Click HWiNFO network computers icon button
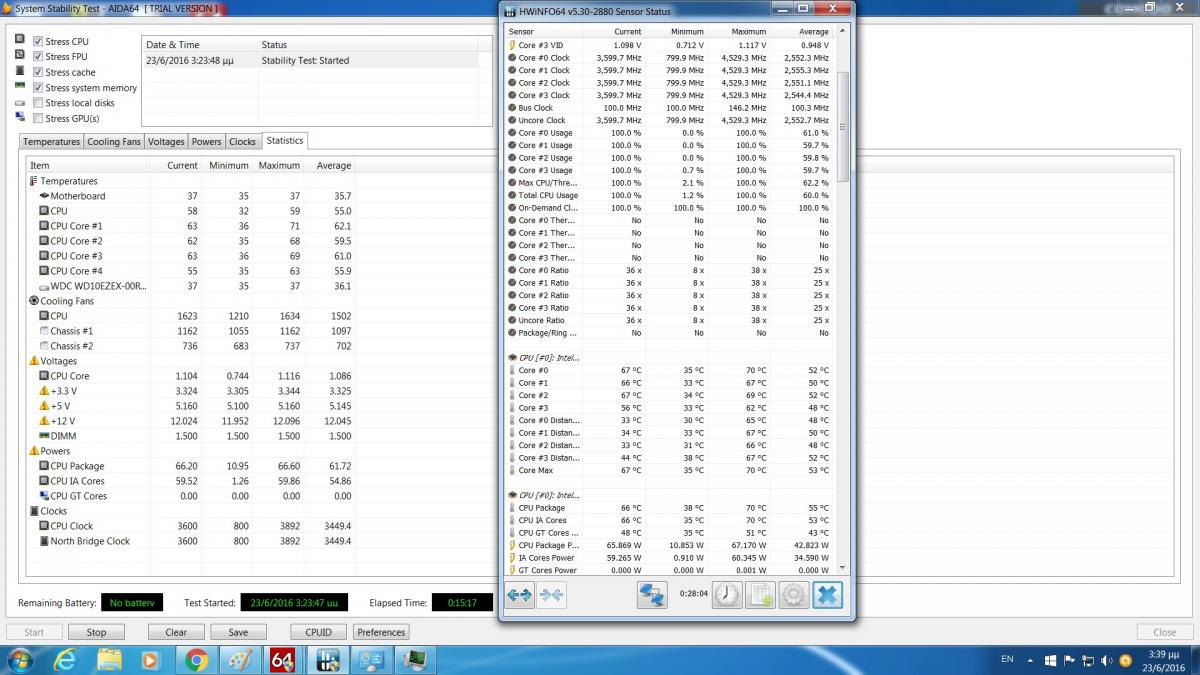 pyautogui.click(x=652, y=595)
